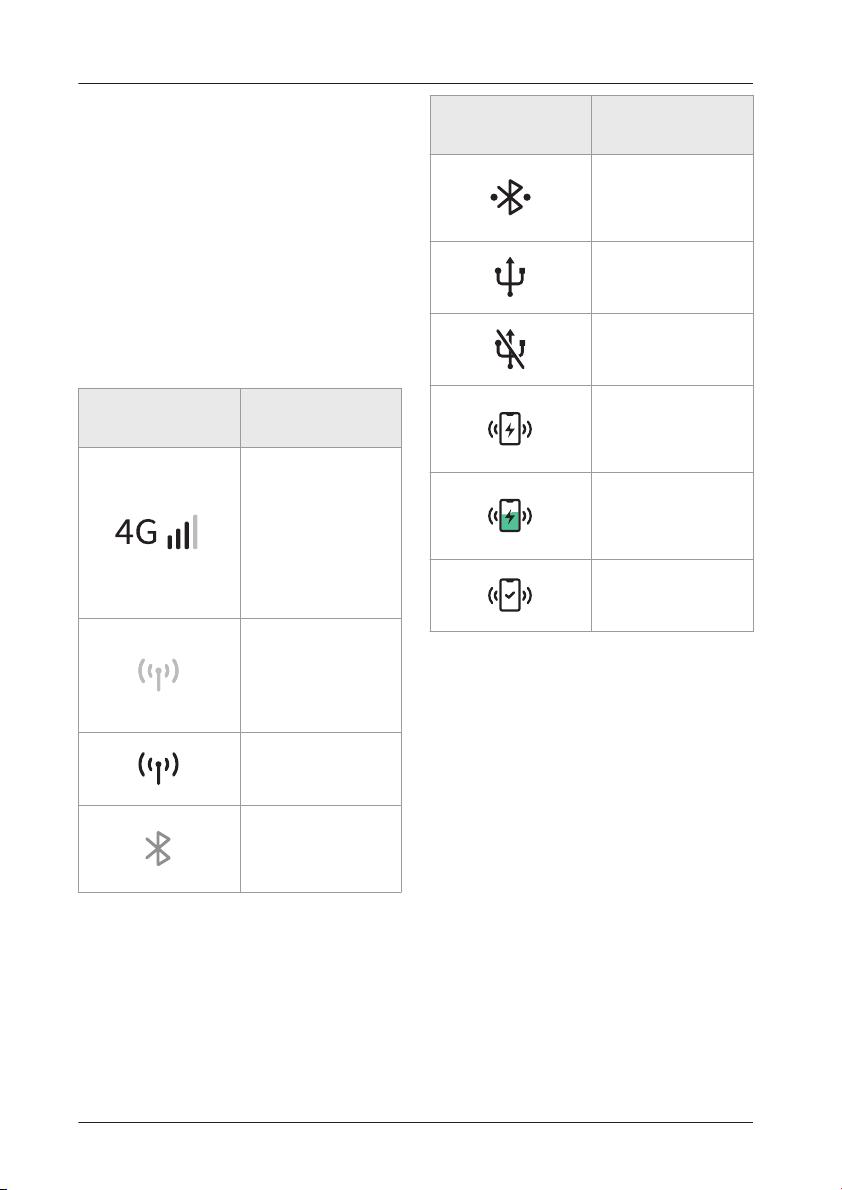The image size is (842, 1190).
Task: Select the gray header cell above Bluetooth connected icon
Action: click(x=510, y=125)
